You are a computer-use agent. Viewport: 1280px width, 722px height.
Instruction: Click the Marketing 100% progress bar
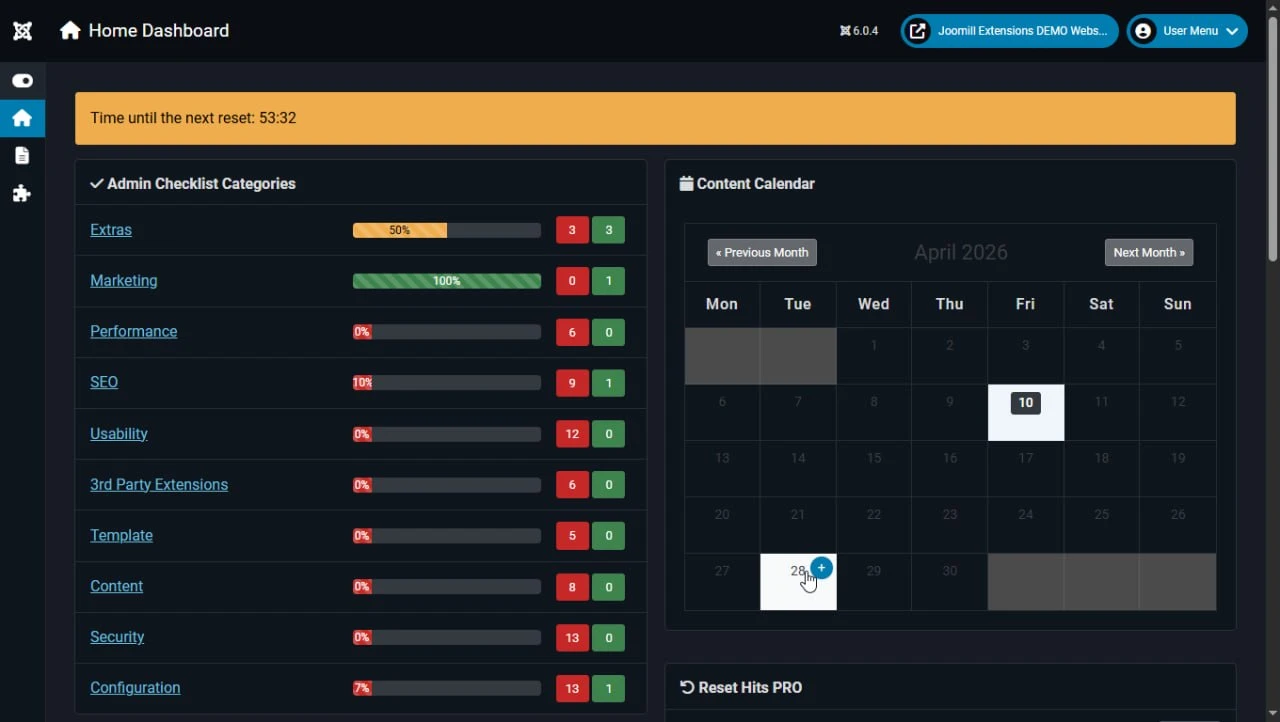pos(447,281)
